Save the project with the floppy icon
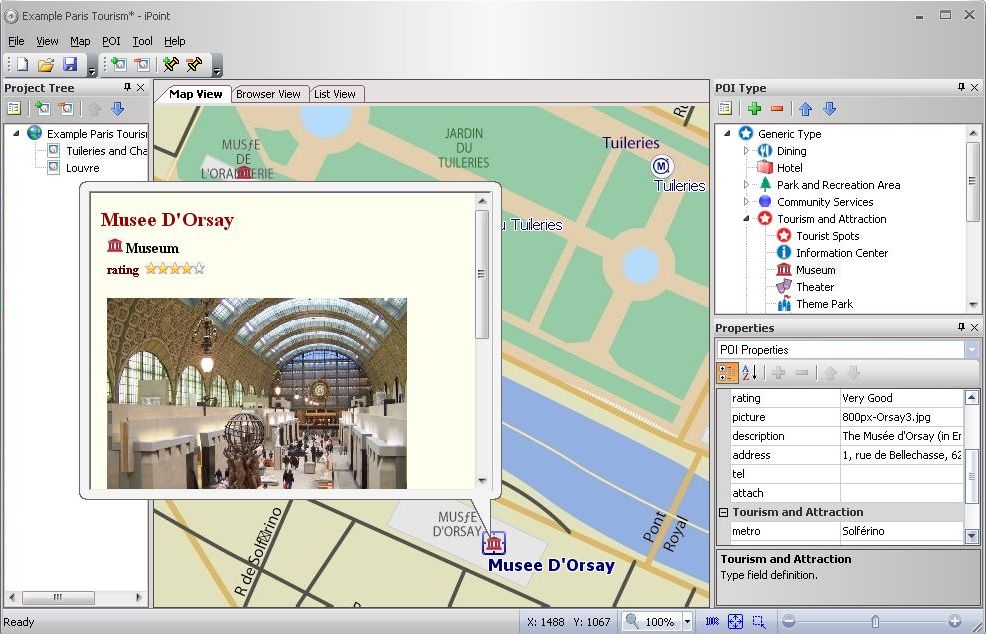Viewport: 986px width, 634px height. point(70,64)
